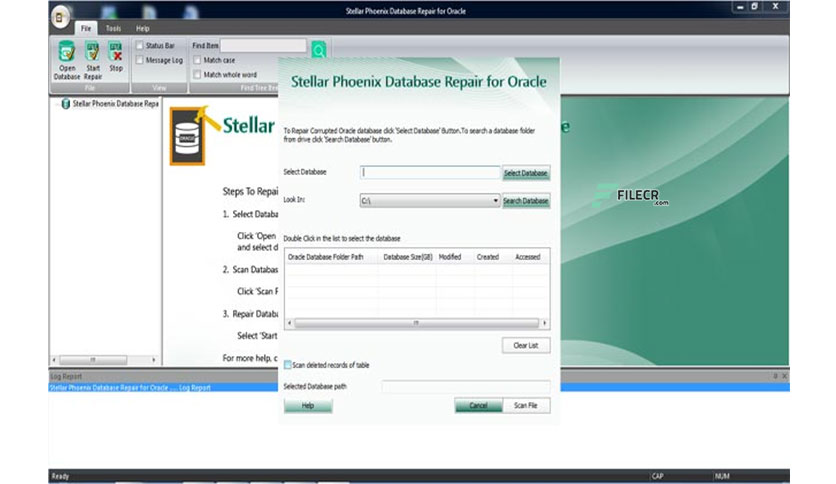Click the tree panel horizontal scrollbar thumb
Screen dimensions: 836x484
(93, 360)
